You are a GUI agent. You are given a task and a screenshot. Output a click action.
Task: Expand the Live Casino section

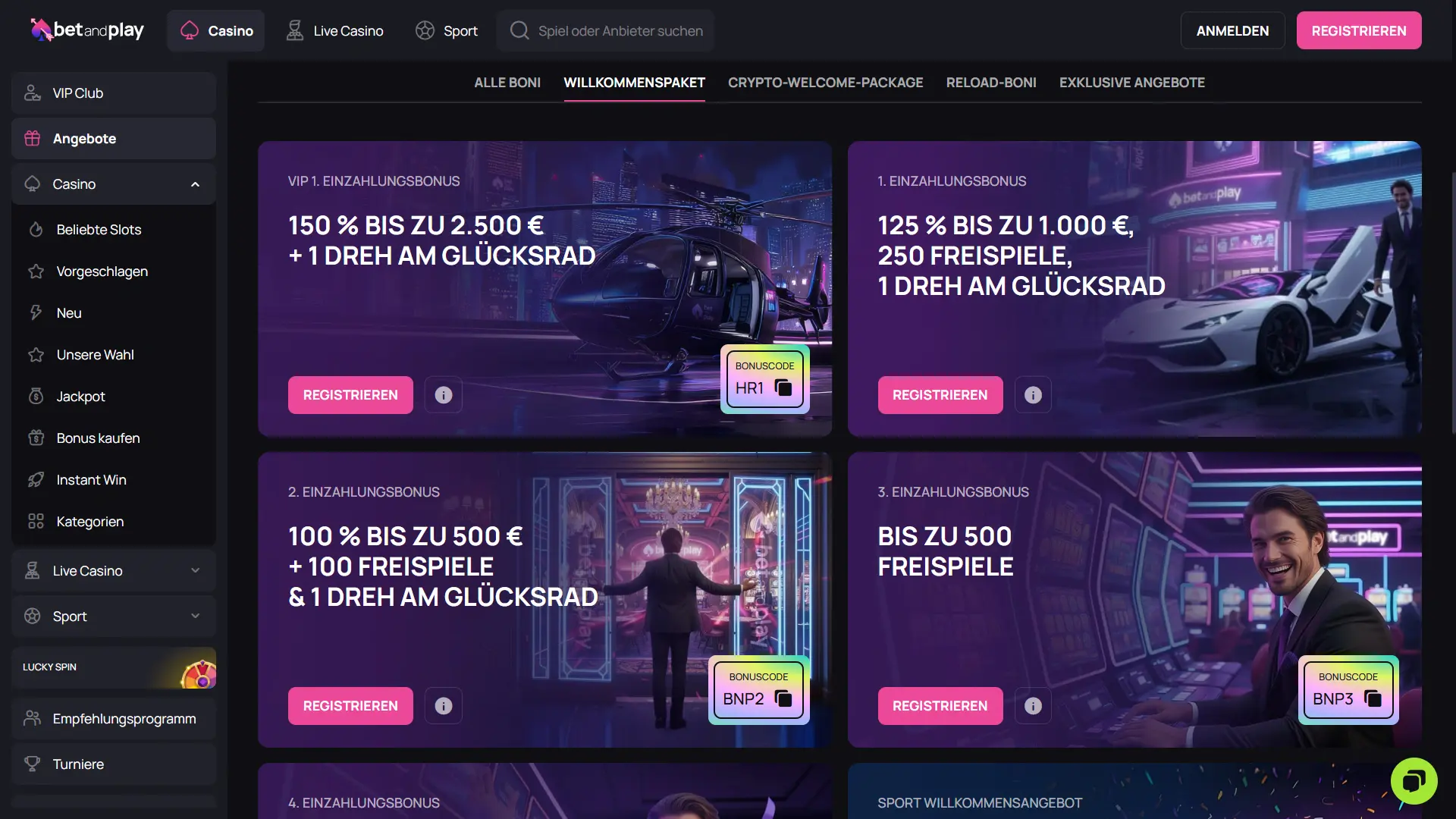point(196,570)
